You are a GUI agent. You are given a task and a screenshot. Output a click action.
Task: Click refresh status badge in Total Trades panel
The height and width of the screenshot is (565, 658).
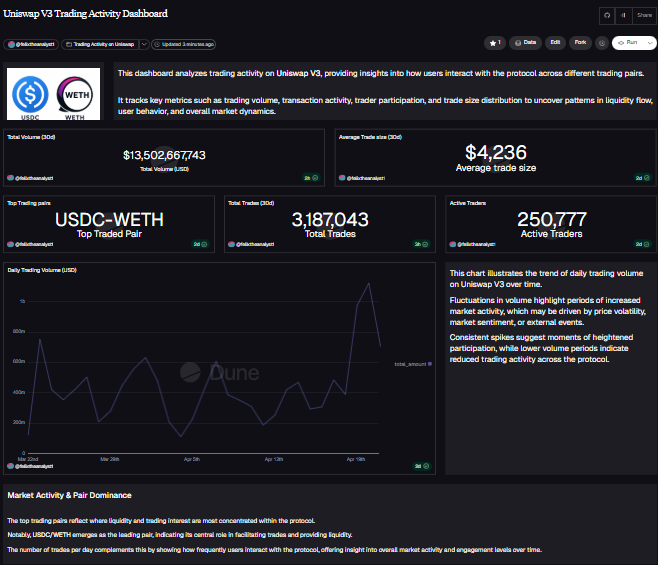[421, 244]
